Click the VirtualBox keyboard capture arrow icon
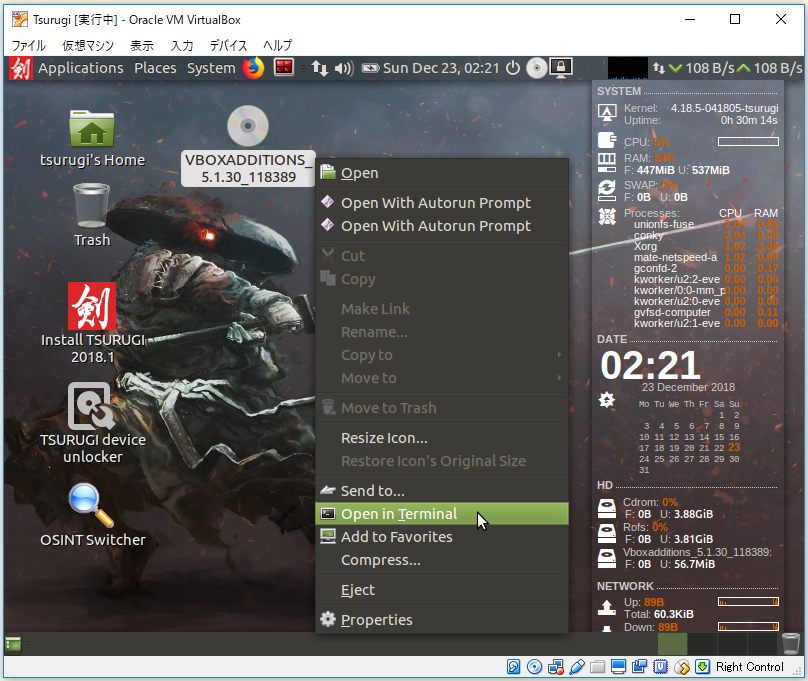 702,667
